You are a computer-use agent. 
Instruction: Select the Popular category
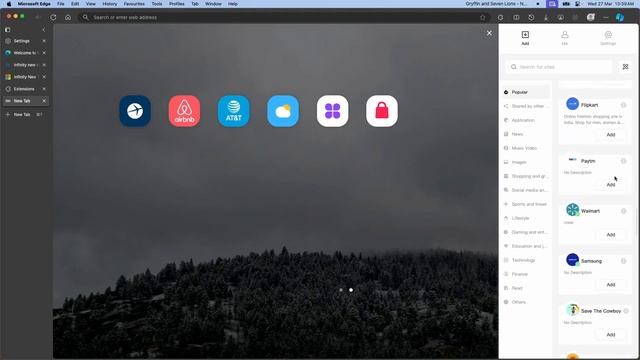pyautogui.click(x=526, y=92)
